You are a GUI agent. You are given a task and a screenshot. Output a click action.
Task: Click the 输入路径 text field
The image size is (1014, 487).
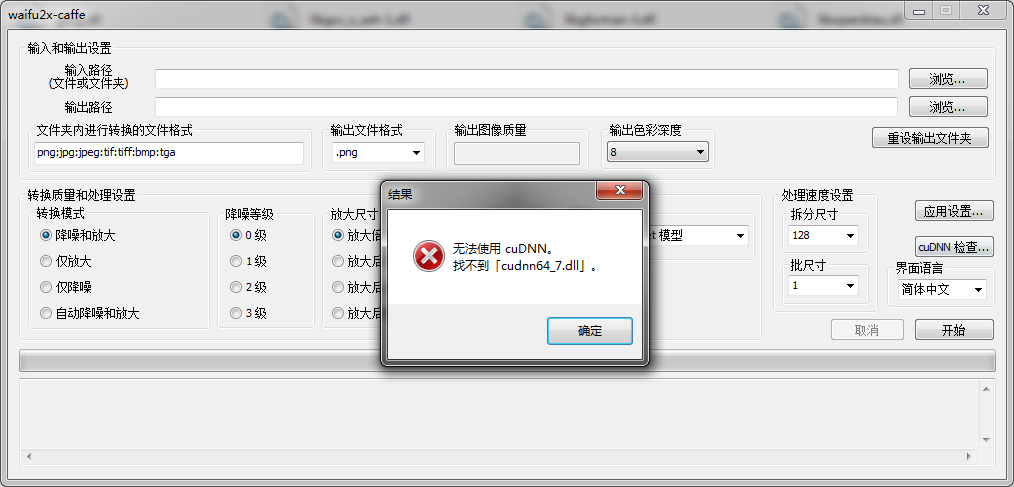click(527, 79)
